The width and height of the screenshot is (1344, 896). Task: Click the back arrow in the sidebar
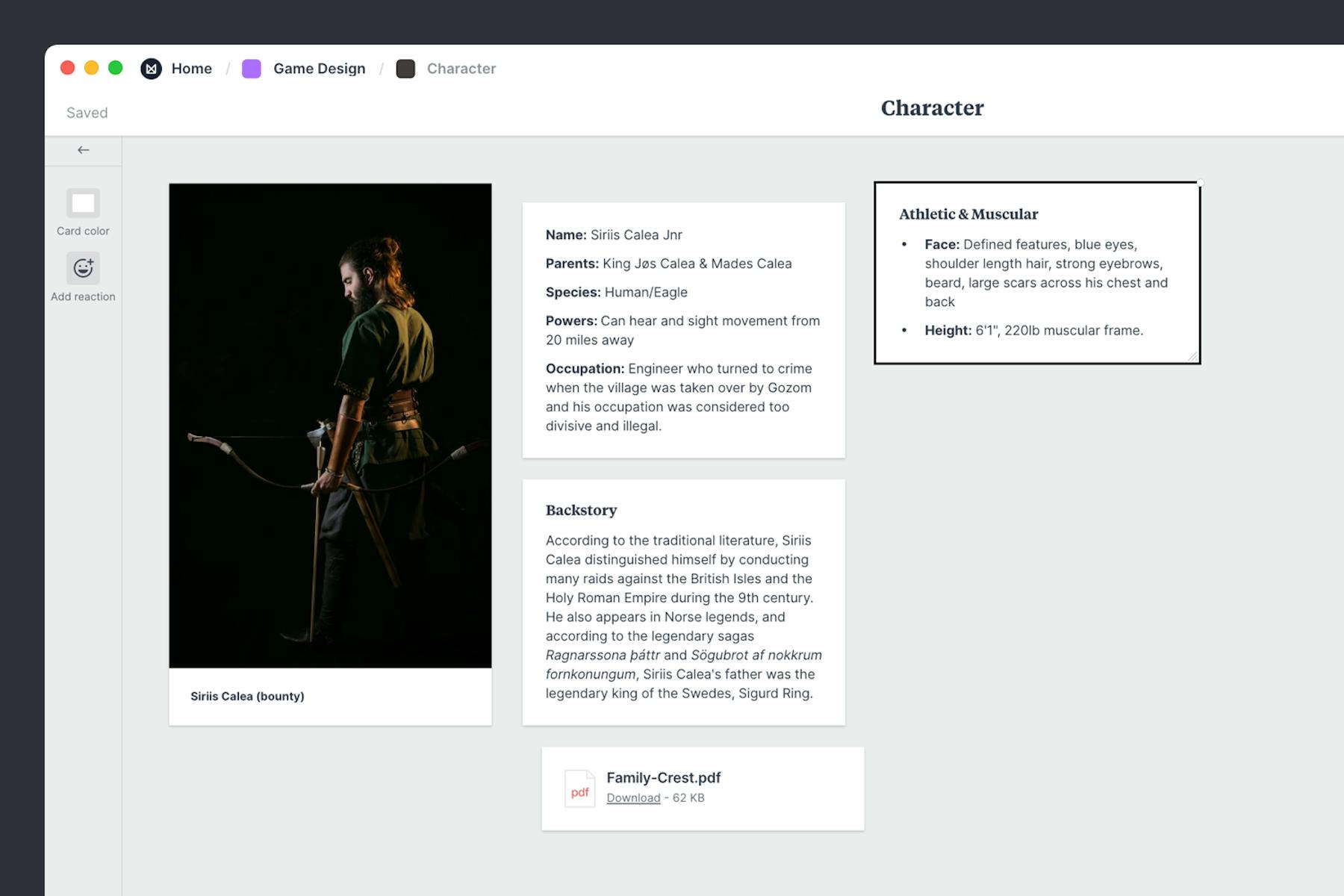point(83,149)
